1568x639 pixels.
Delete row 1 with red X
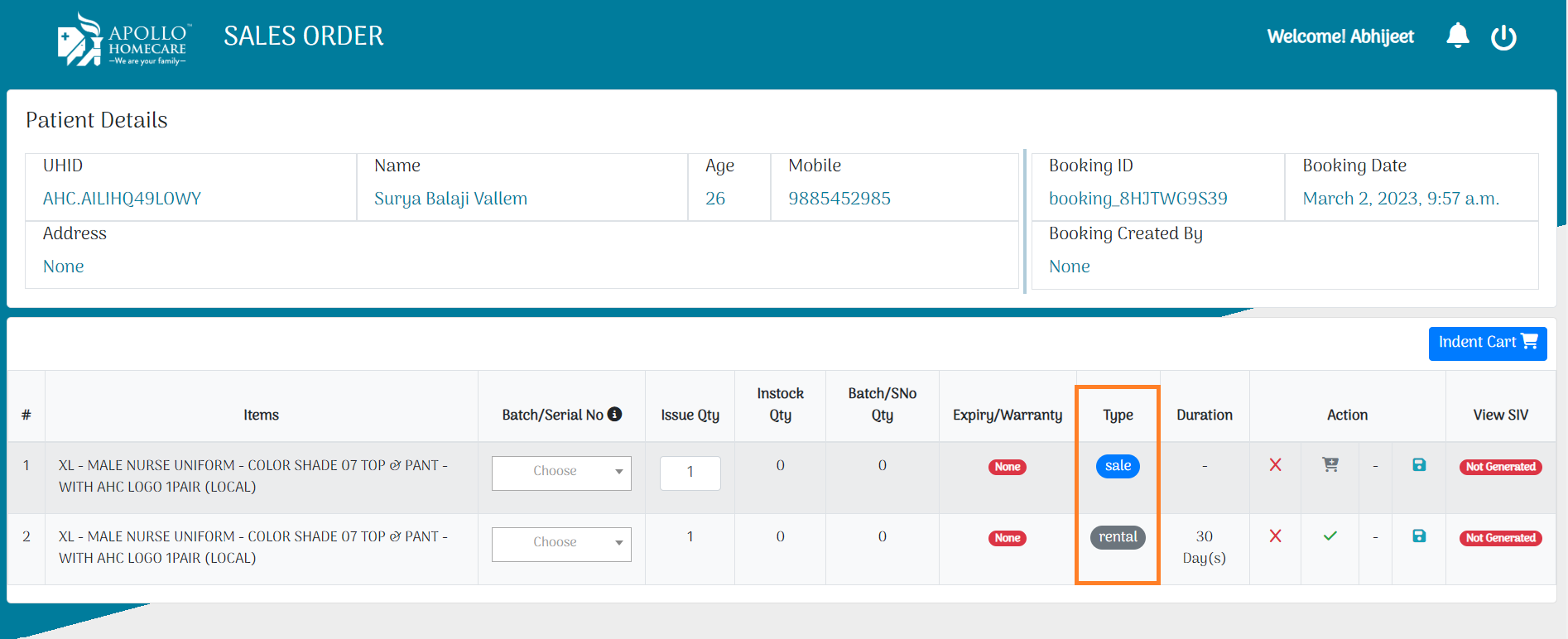pyautogui.click(x=1275, y=465)
